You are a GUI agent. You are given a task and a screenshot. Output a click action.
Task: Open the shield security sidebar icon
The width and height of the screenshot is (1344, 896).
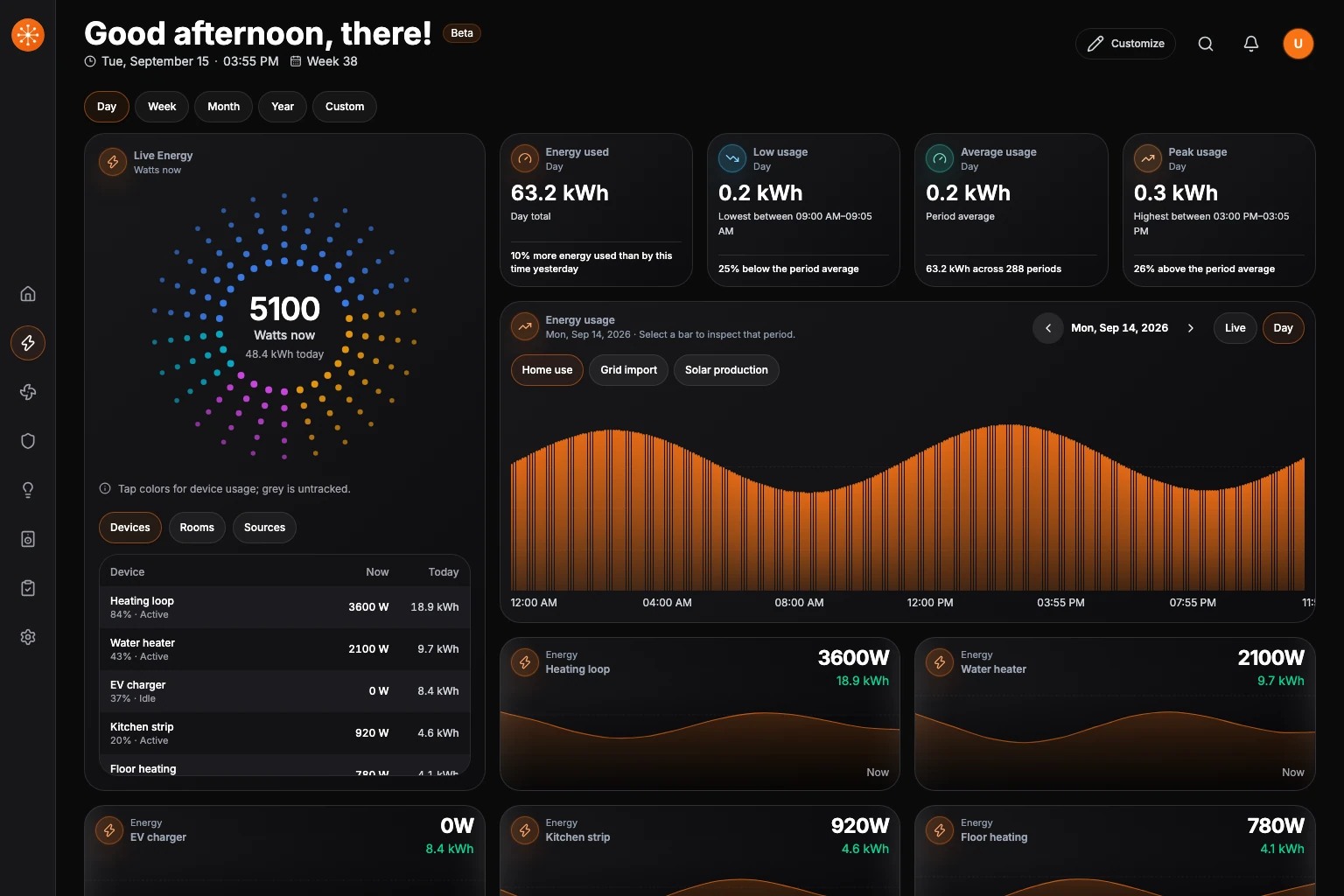[x=28, y=441]
